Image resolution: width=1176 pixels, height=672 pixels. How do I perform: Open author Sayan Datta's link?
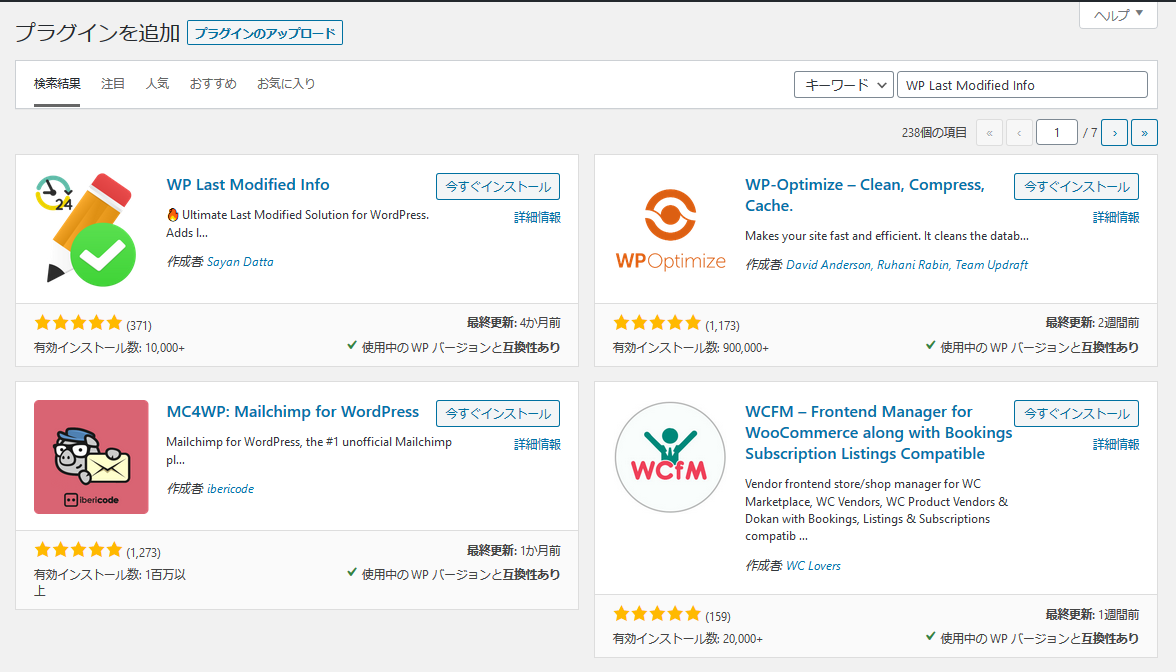click(x=240, y=262)
